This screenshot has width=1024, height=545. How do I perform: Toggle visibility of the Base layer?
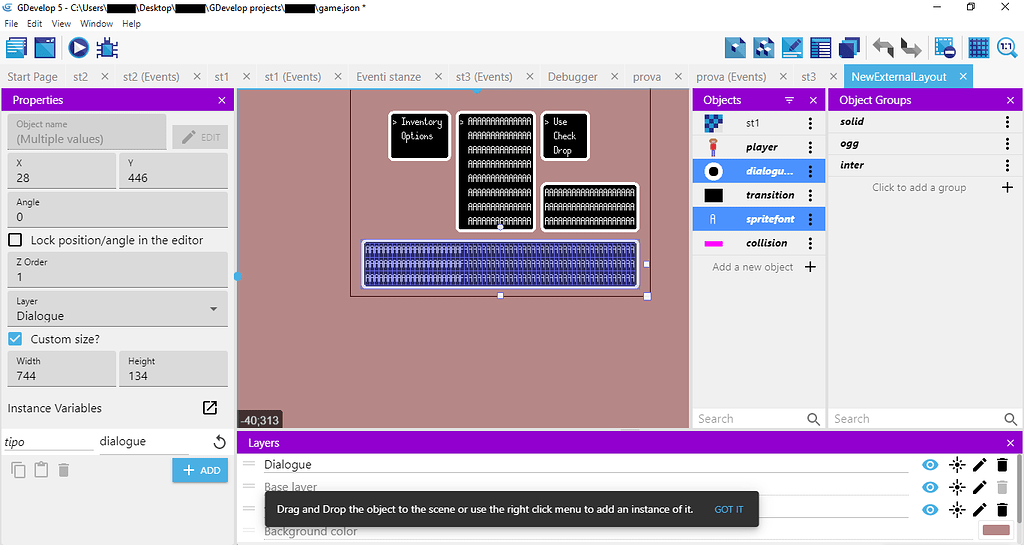[930, 487]
